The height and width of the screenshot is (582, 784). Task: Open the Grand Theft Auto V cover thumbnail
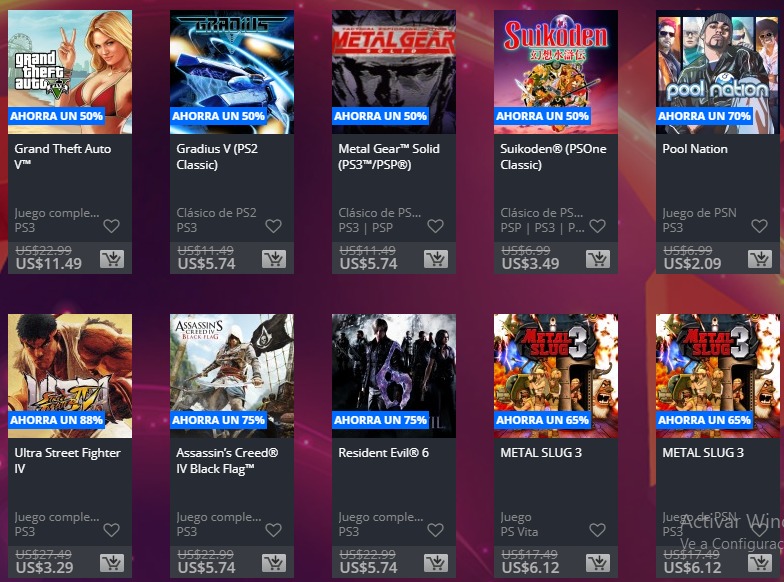[x=70, y=72]
